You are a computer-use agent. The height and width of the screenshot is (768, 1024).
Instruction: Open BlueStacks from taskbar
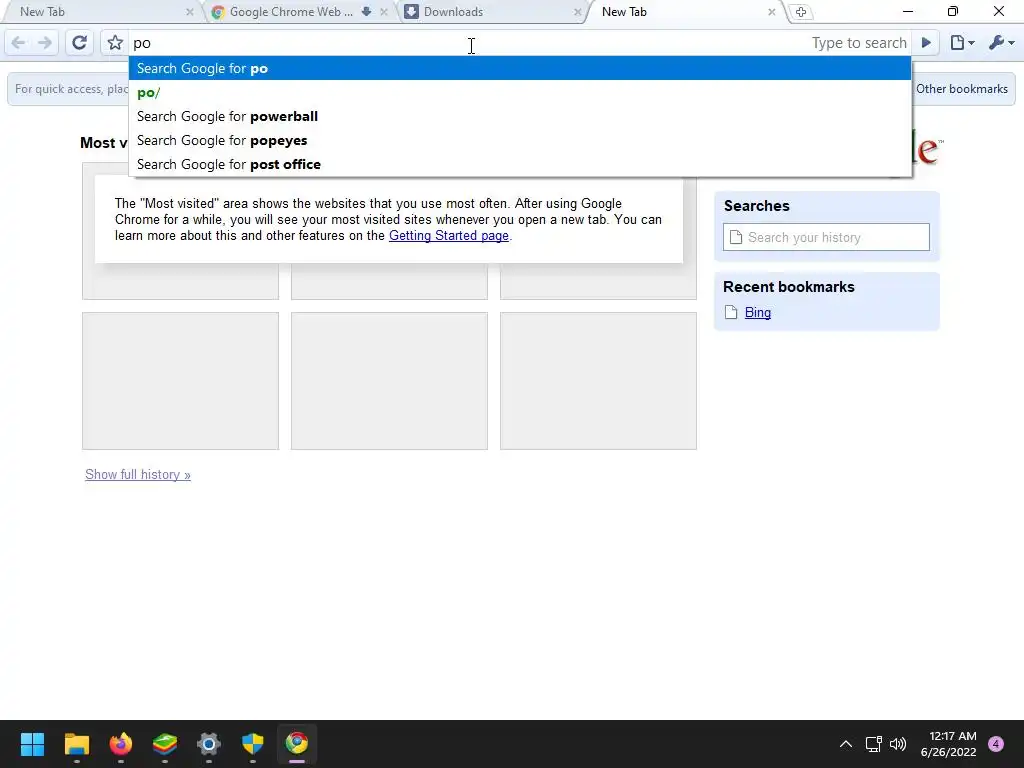(165, 743)
